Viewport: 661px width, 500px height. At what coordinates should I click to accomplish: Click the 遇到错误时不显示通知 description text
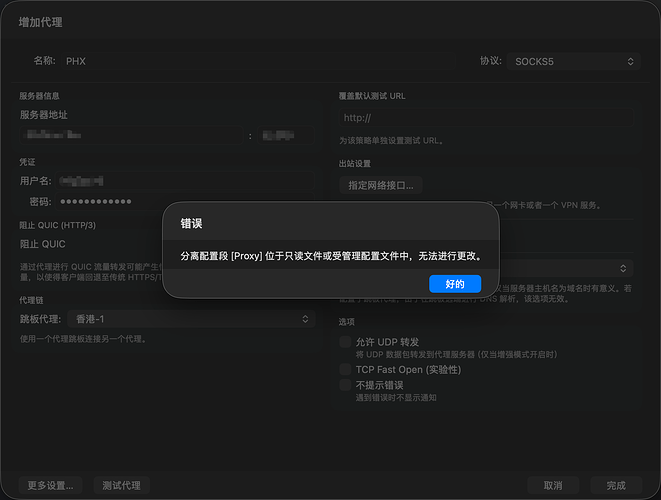396,398
